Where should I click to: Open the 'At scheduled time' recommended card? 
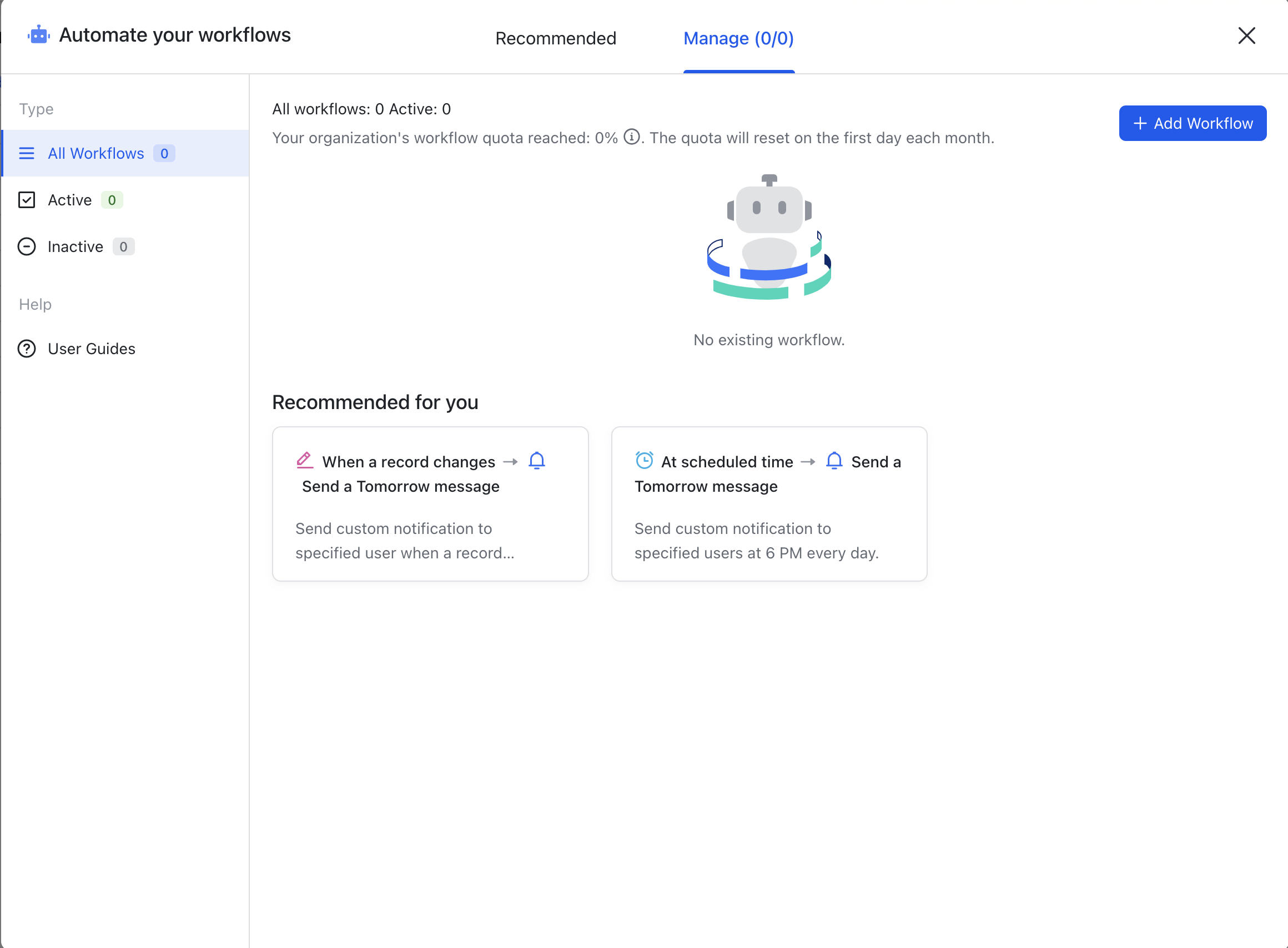pyautogui.click(x=768, y=503)
